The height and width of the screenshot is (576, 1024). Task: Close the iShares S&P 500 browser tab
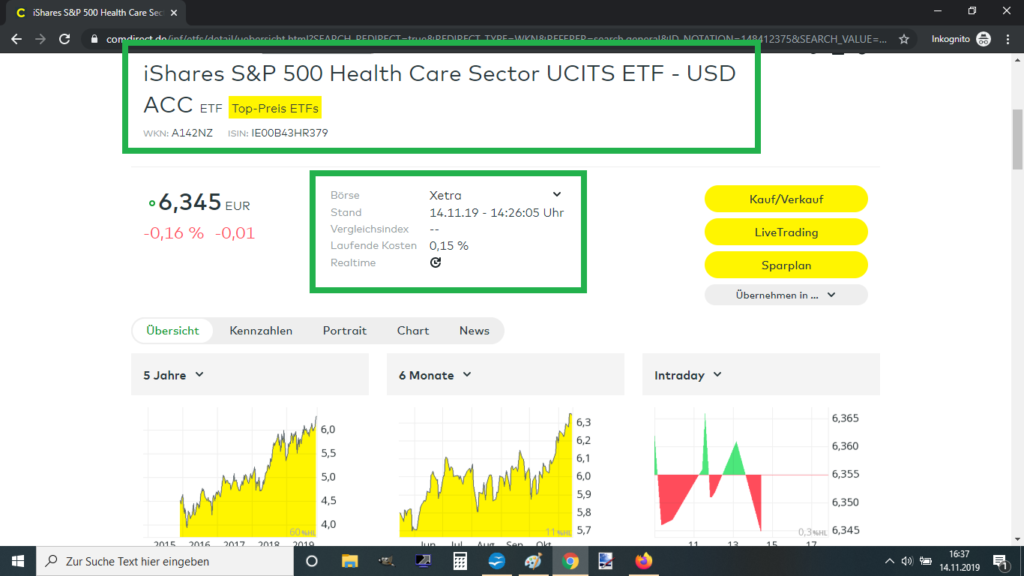(174, 12)
